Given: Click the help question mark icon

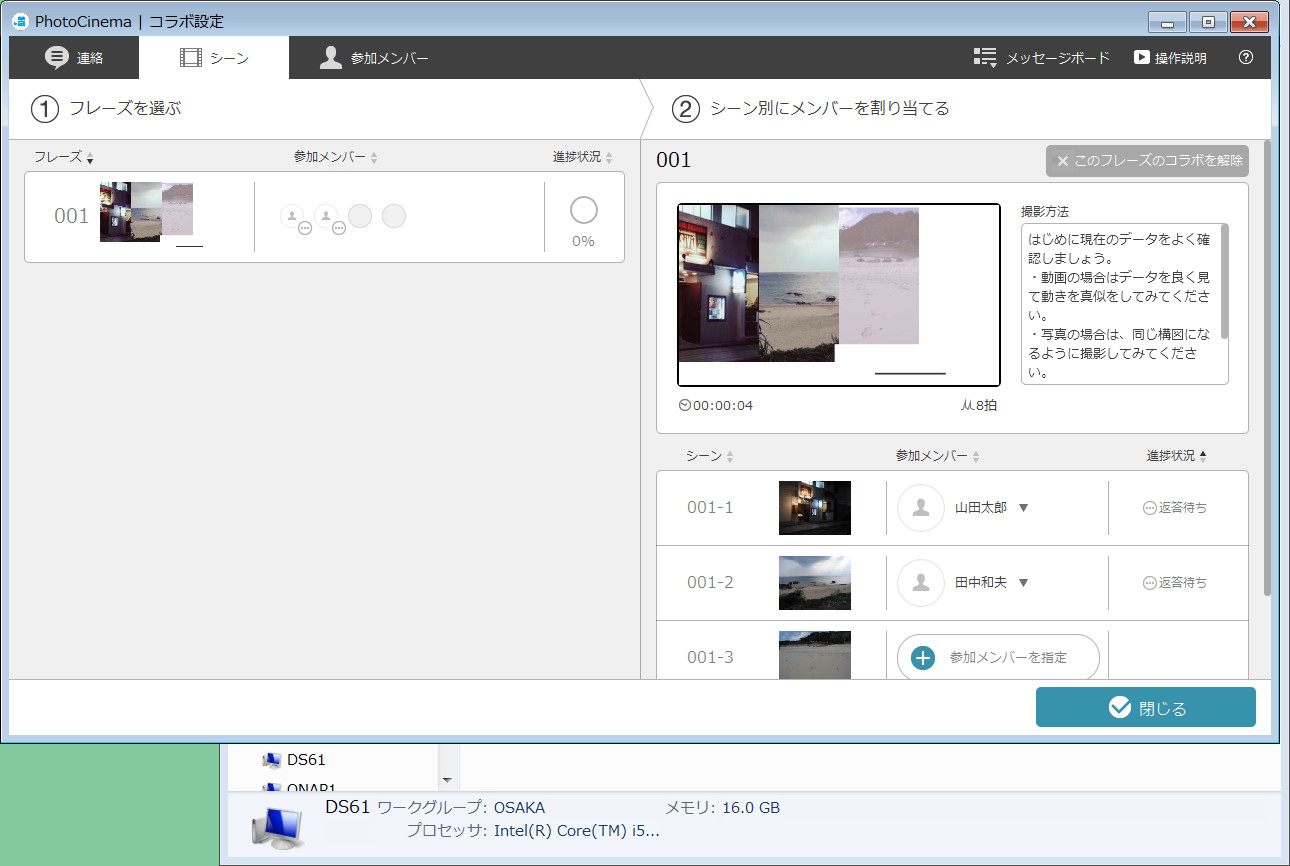Looking at the screenshot, I should 1245,57.
